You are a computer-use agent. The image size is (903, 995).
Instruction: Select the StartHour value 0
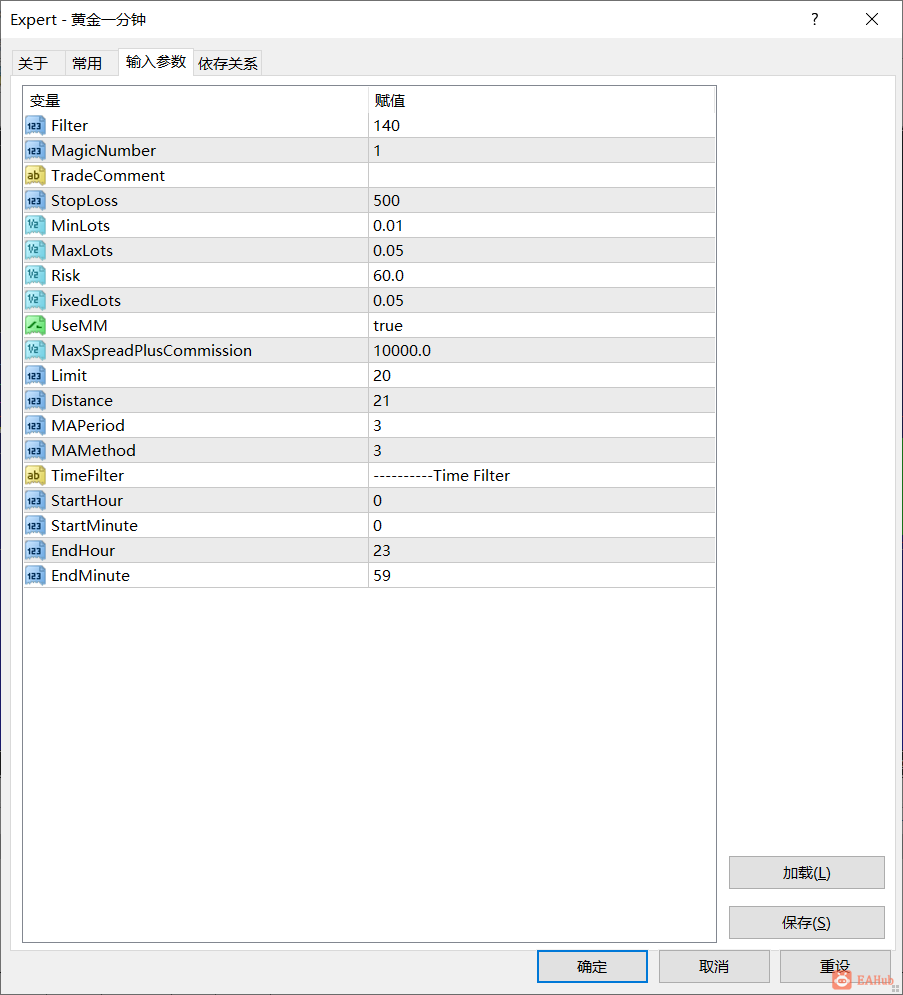coord(378,501)
